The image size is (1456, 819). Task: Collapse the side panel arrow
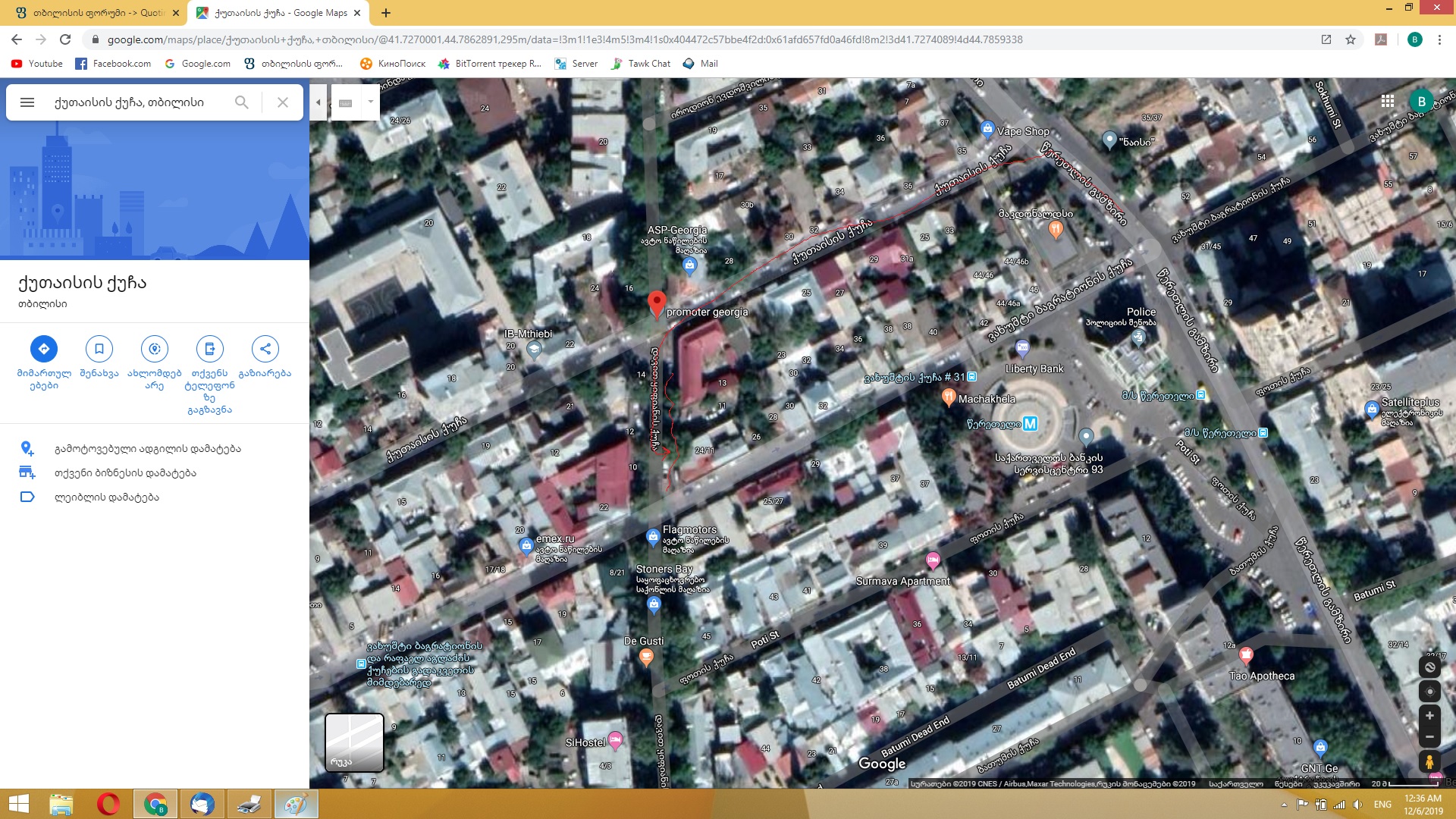pos(318,102)
